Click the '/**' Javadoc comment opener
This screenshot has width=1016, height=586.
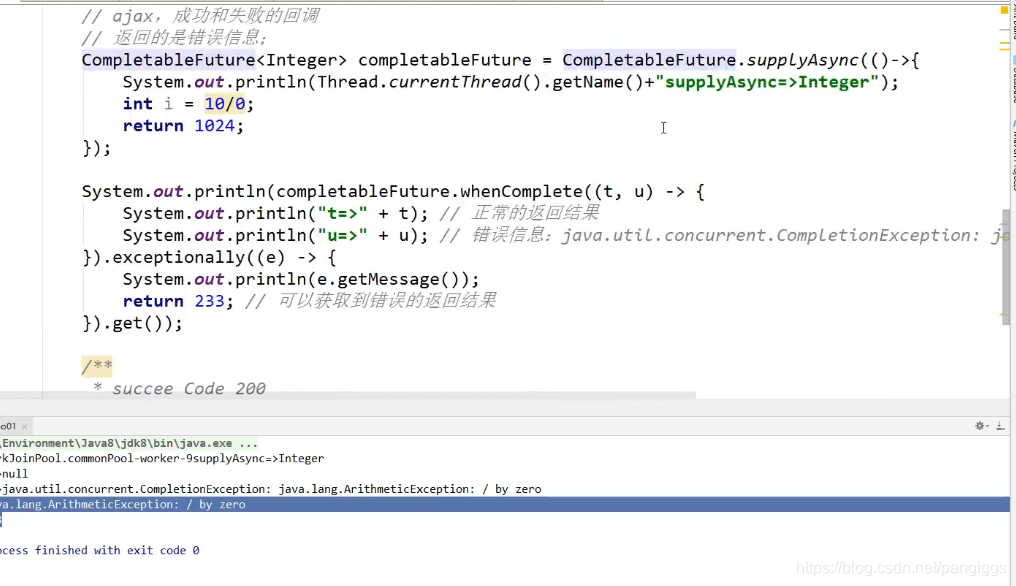click(97, 367)
